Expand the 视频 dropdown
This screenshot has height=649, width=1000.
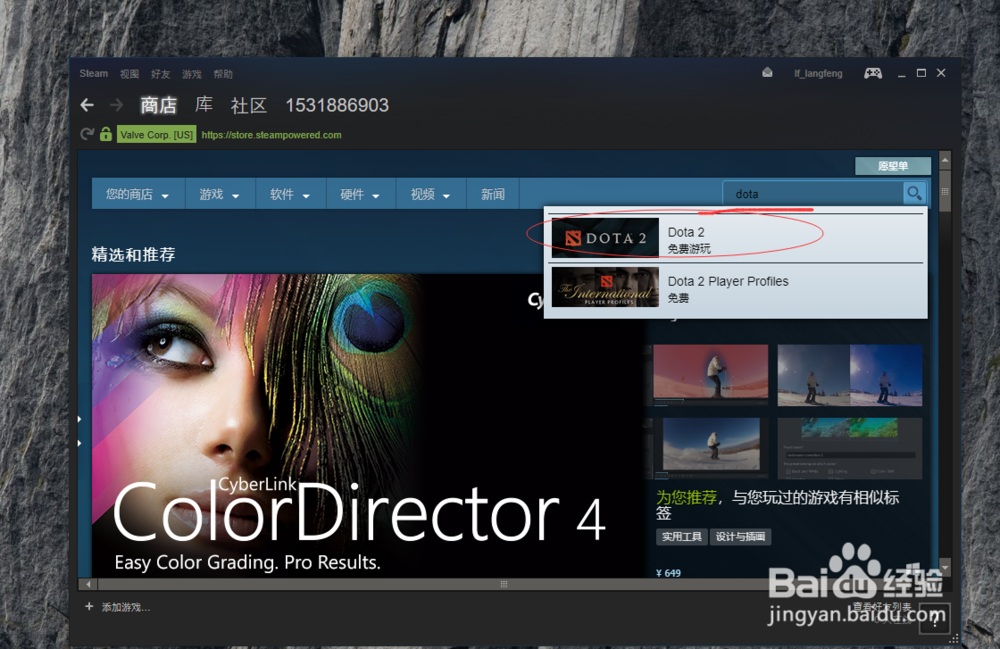tap(430, 194)
